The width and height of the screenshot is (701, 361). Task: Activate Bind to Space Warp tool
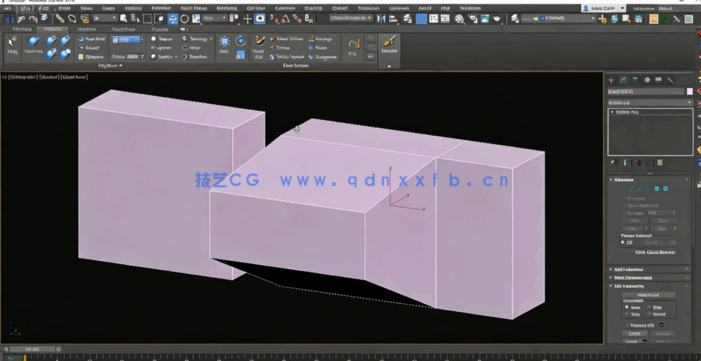click(84, 18)
